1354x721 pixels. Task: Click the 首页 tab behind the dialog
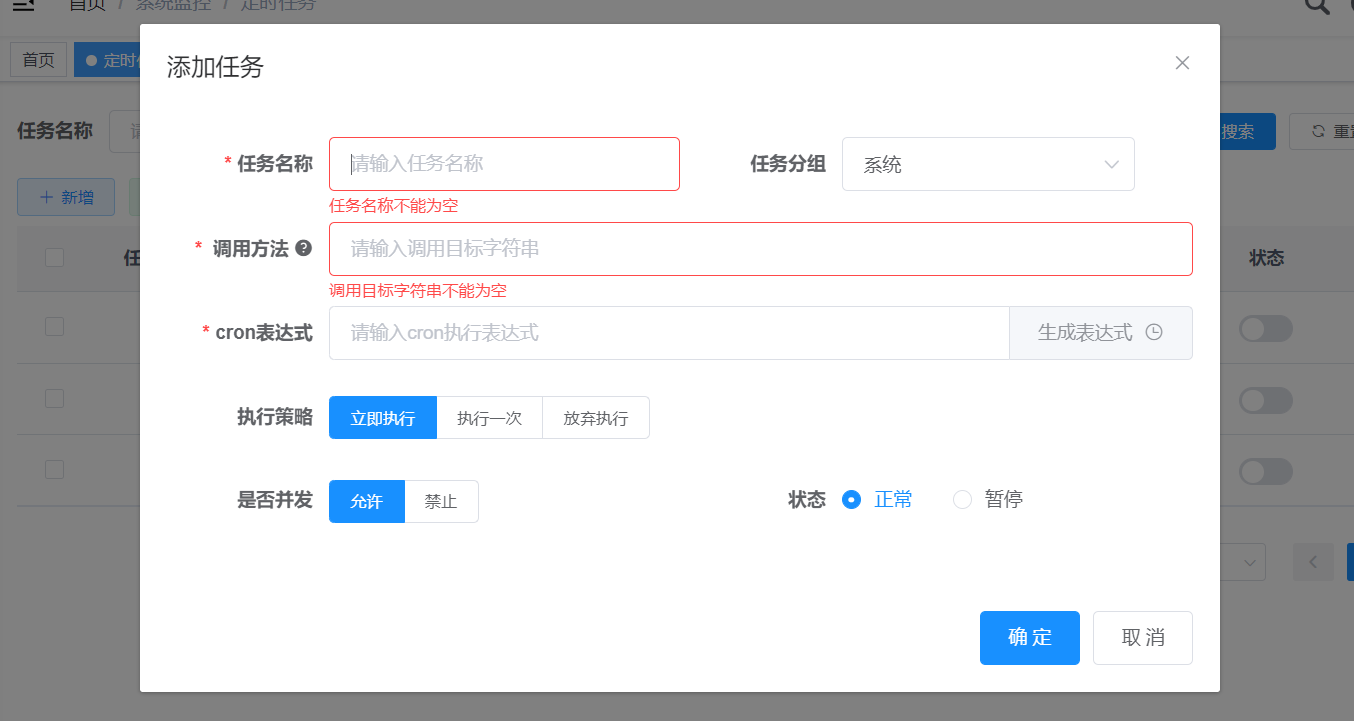point(39,60)
